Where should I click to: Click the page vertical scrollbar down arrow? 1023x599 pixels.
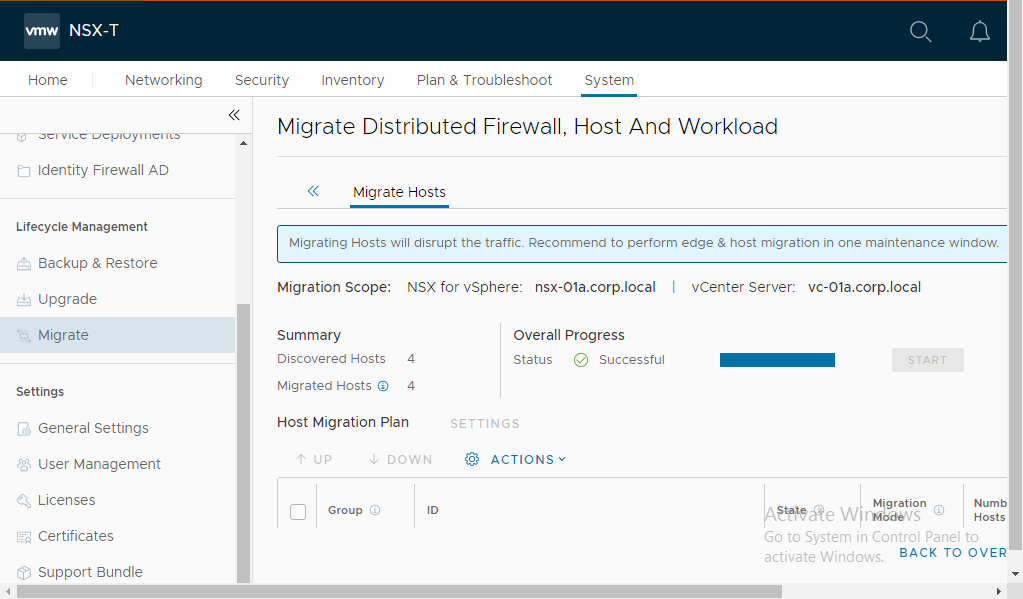[x=1015, y=574]
